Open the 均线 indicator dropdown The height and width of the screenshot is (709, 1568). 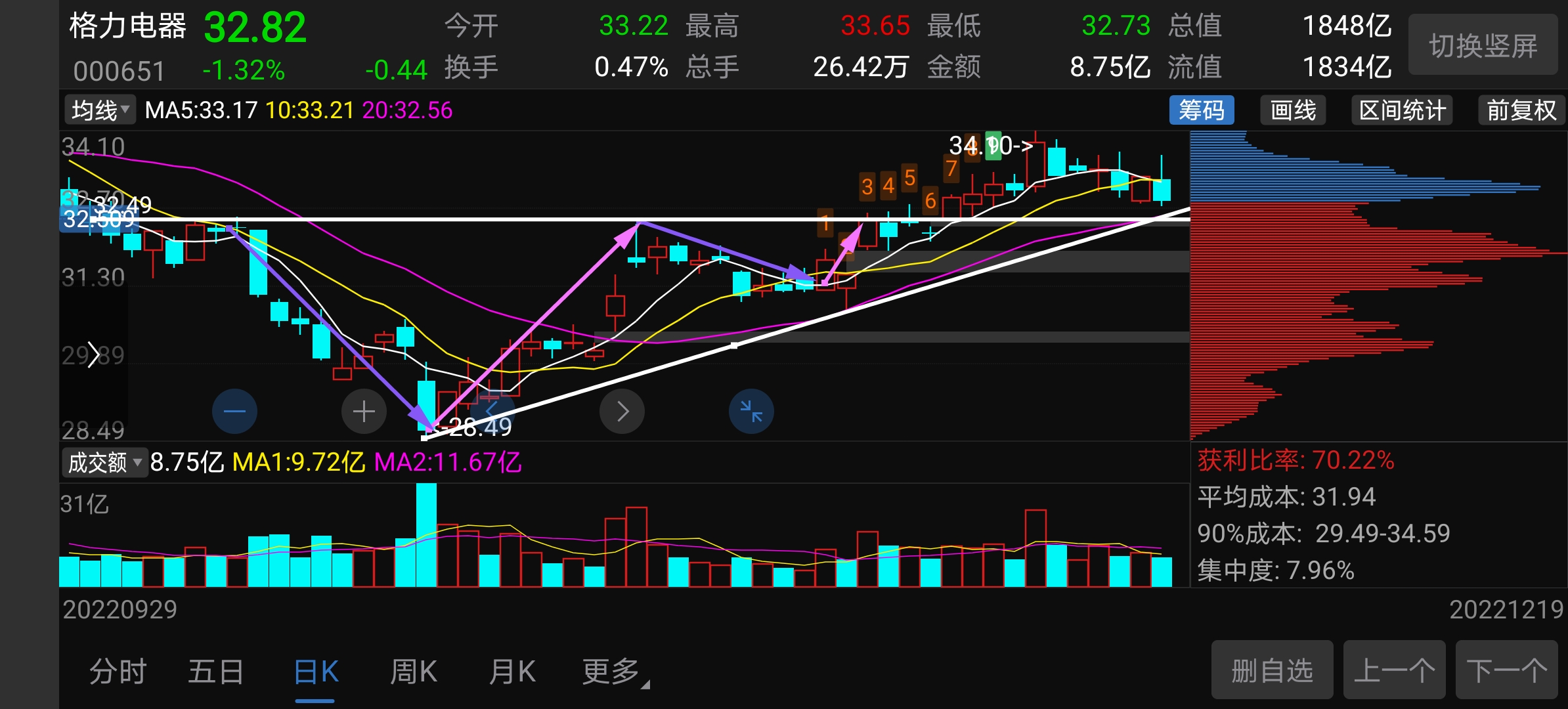(x=100, y=110)
